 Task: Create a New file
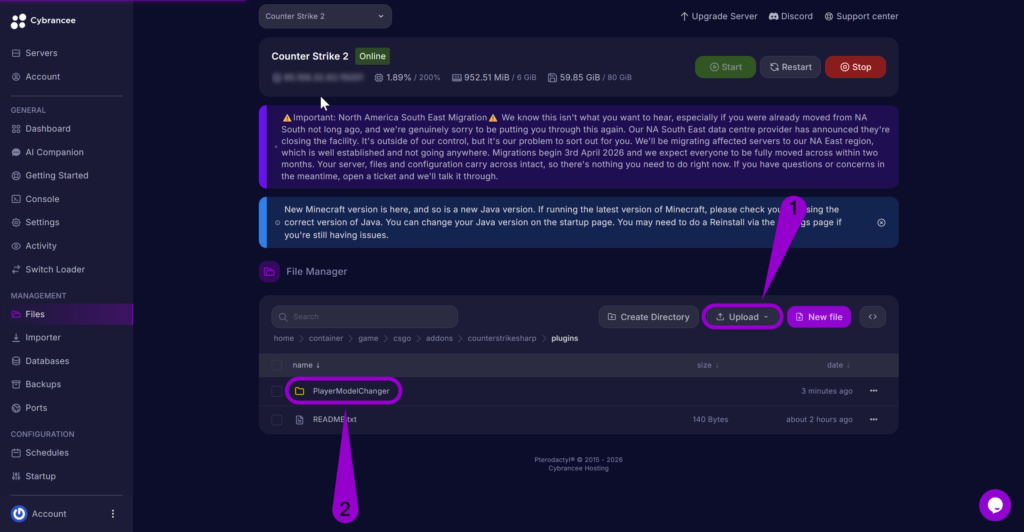click(819, 317)
